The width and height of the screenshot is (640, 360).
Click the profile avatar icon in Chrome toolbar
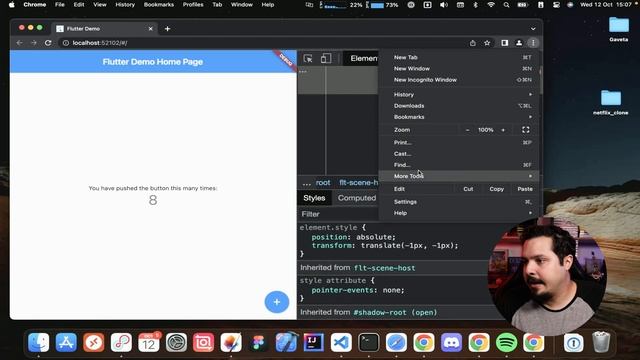(519, 43)
